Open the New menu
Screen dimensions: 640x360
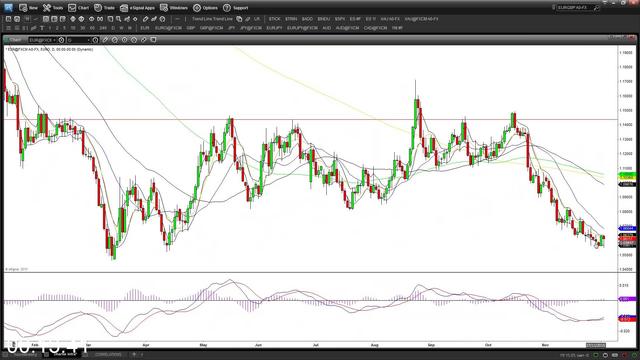(x=28, y=8)
